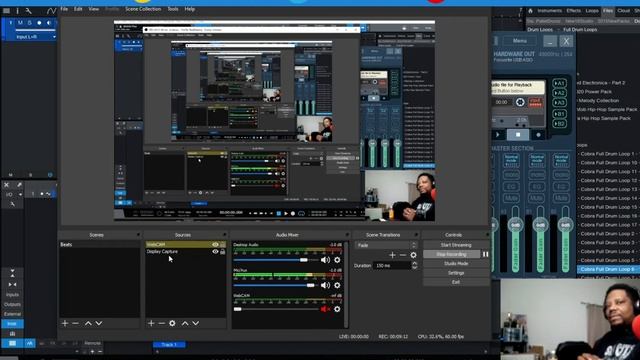
Task: Add a scene transition with the plus icon
Action: click(392, 255)
